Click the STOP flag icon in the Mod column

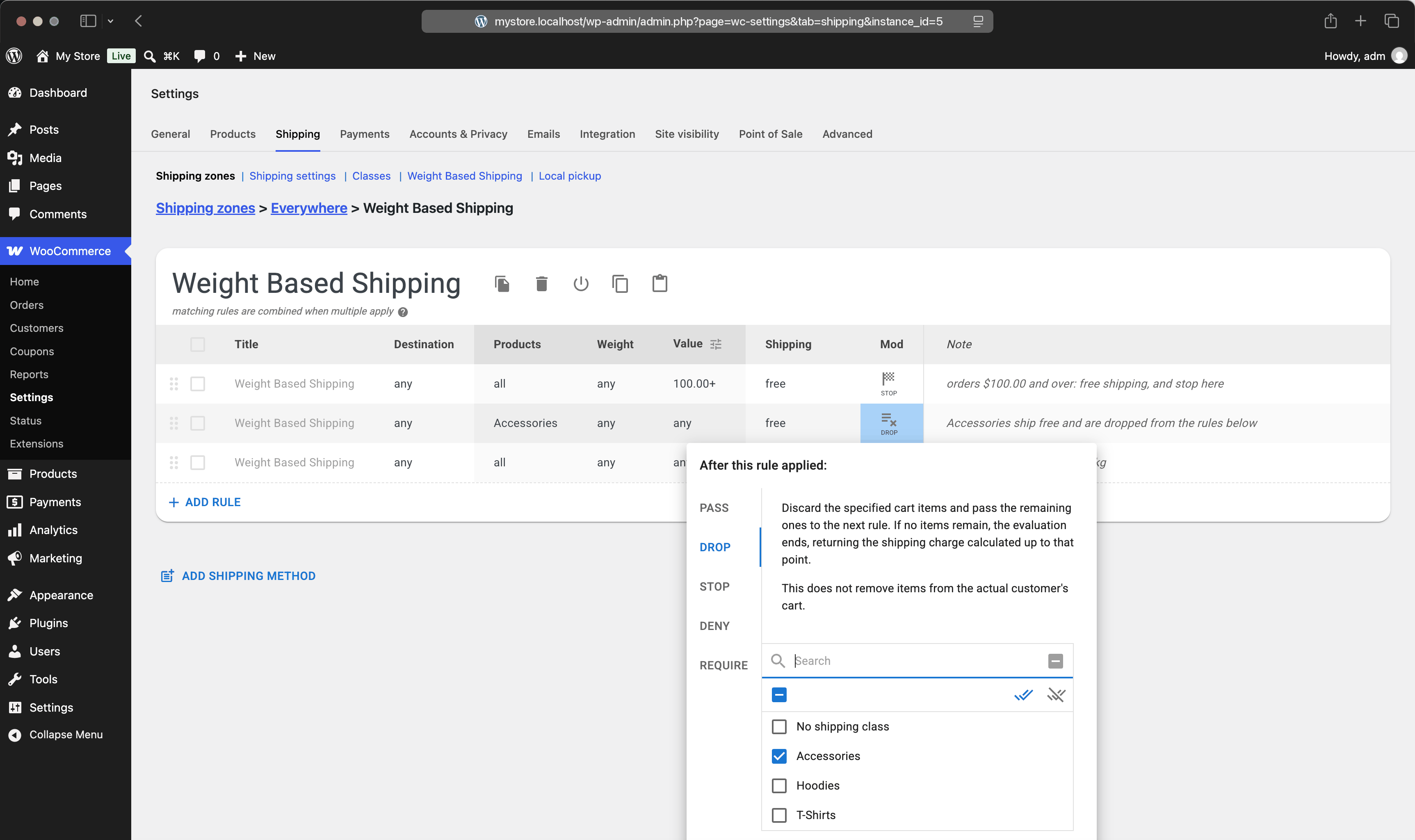[x=889, y=383]
